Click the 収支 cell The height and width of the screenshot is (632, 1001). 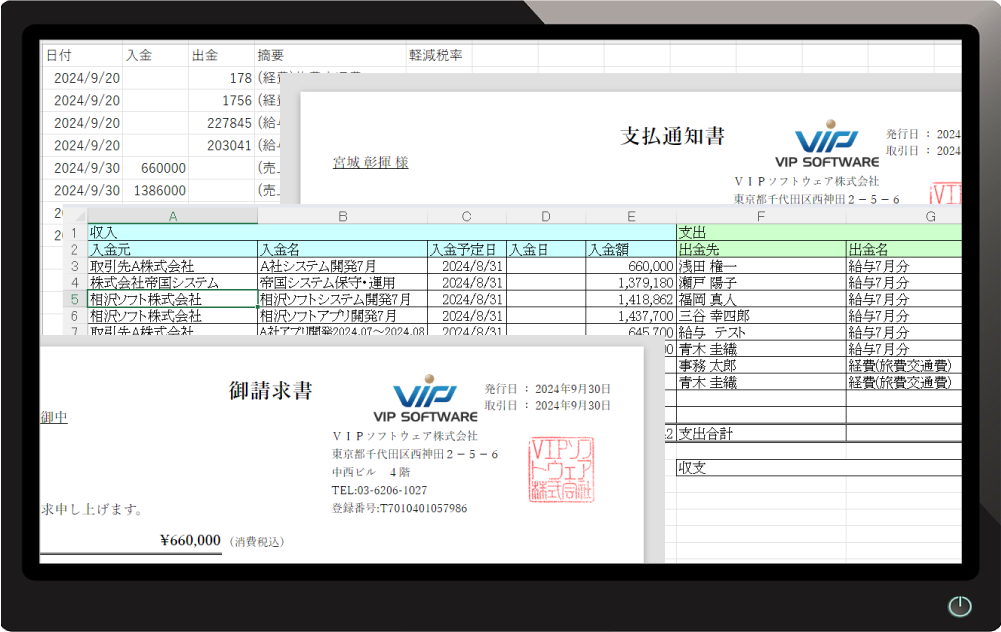[x=692, y=466]
